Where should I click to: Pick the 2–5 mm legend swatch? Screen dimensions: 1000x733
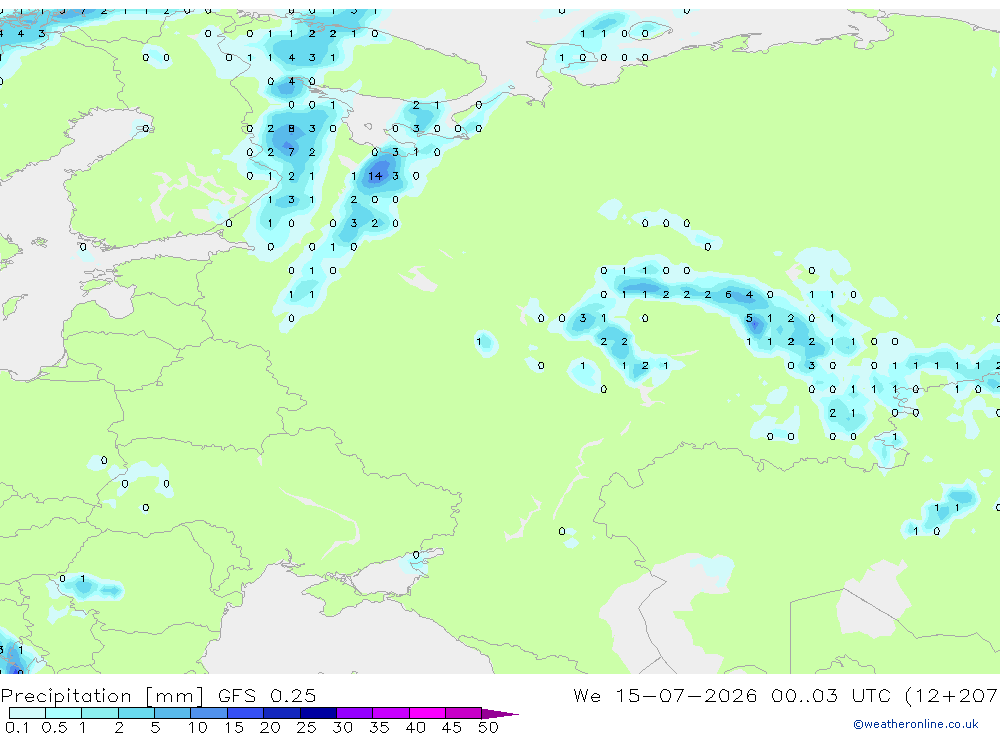coord(136,713)
